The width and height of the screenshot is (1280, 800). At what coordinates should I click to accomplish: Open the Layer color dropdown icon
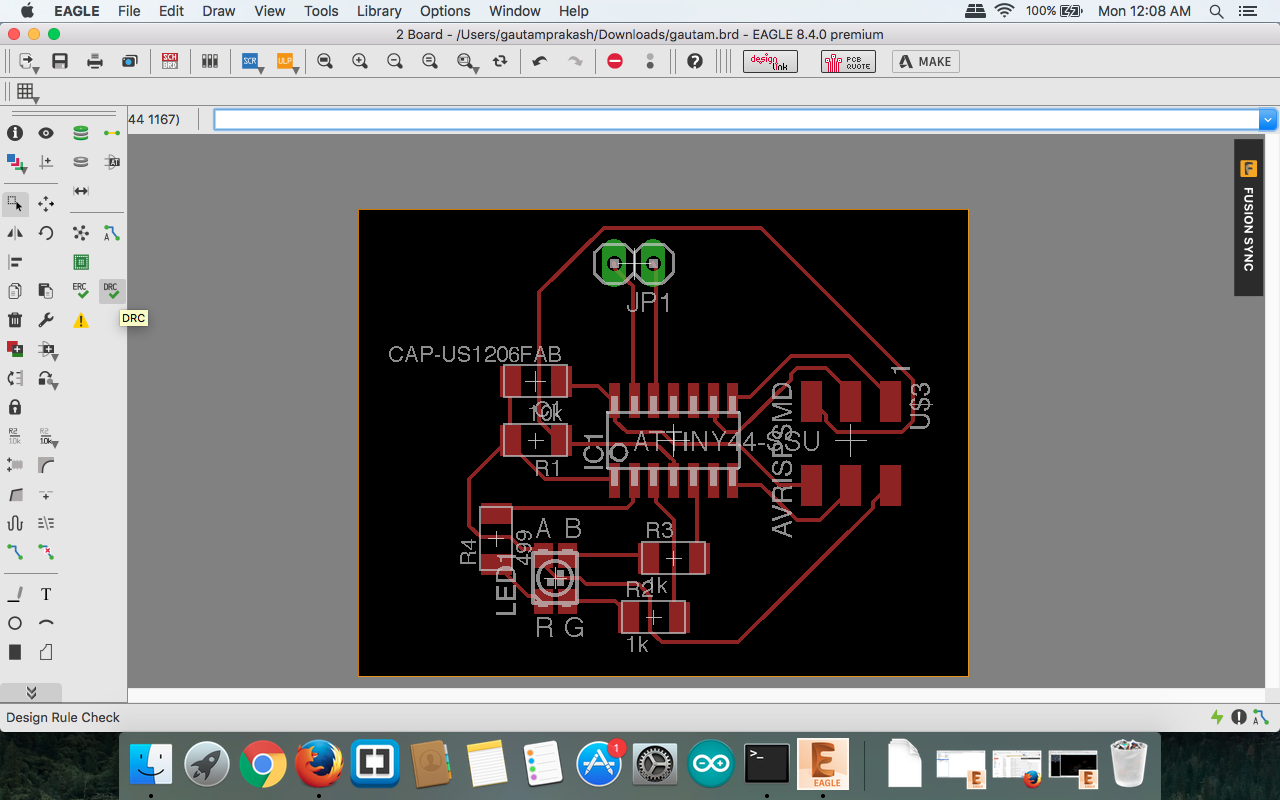click(16, 163)
